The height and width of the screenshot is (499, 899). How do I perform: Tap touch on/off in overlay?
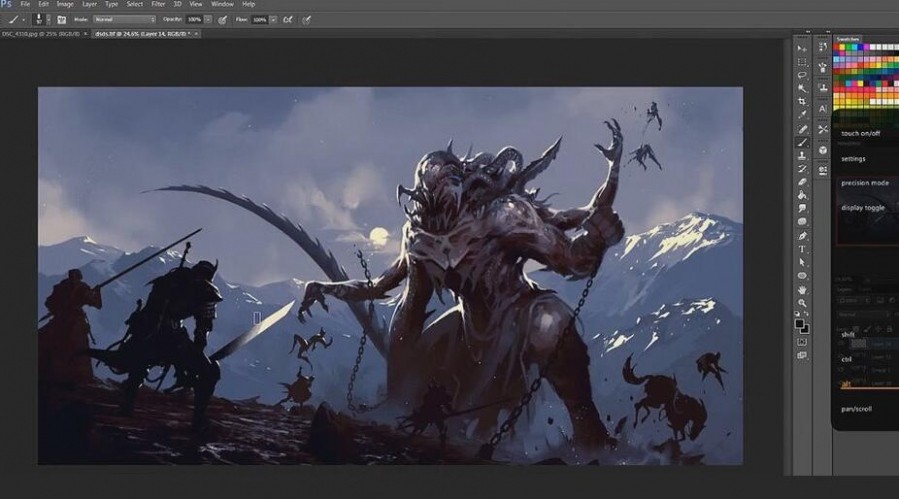click(x=861, y=133)
